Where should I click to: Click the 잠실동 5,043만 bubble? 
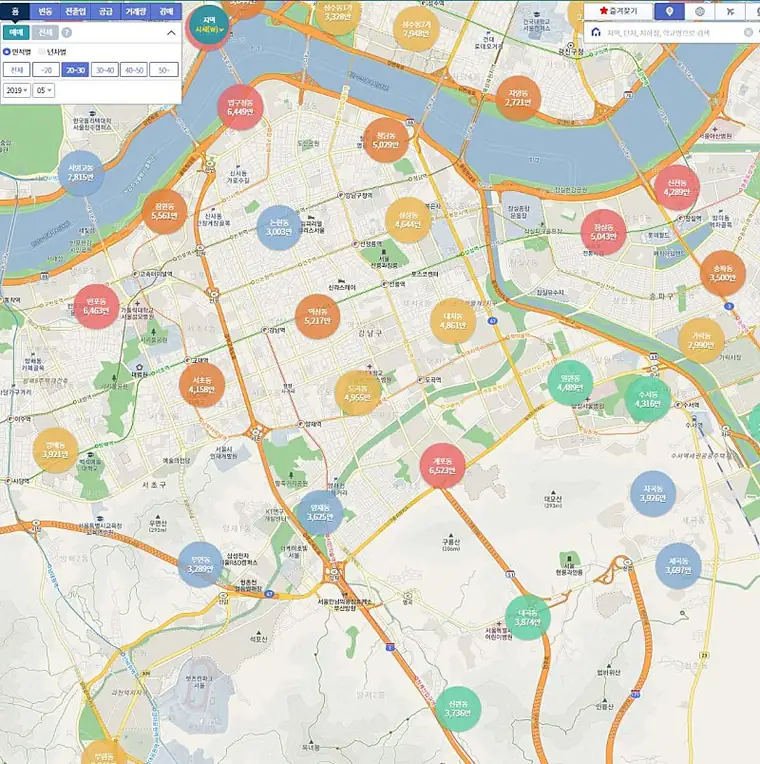[603, 232]
